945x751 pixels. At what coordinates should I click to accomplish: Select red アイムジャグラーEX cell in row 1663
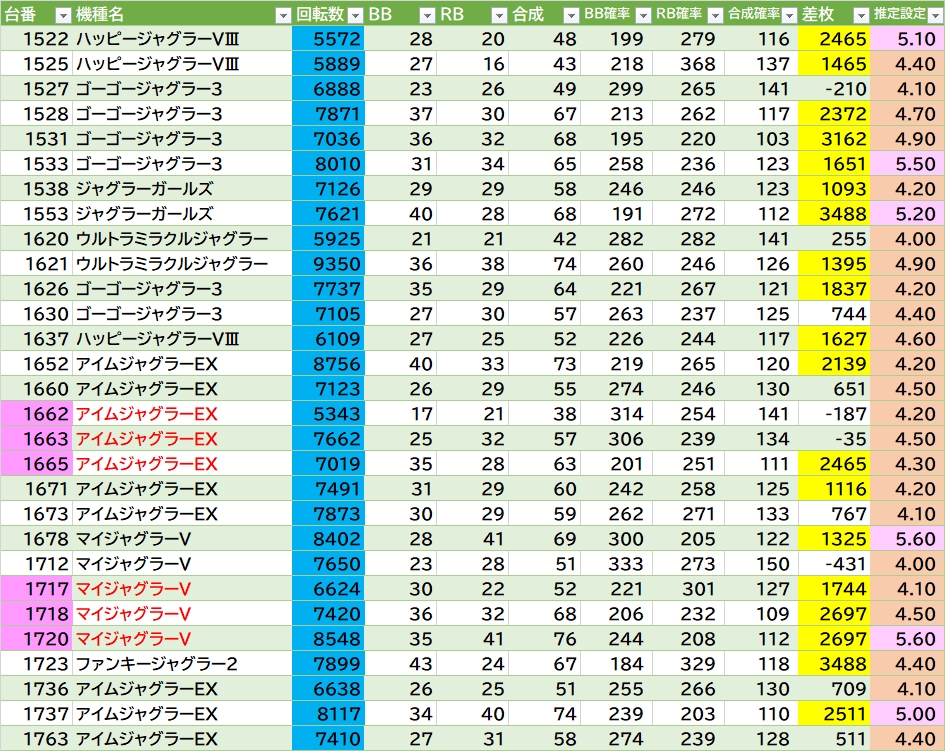pyautogui.click(x=182, y=439)
